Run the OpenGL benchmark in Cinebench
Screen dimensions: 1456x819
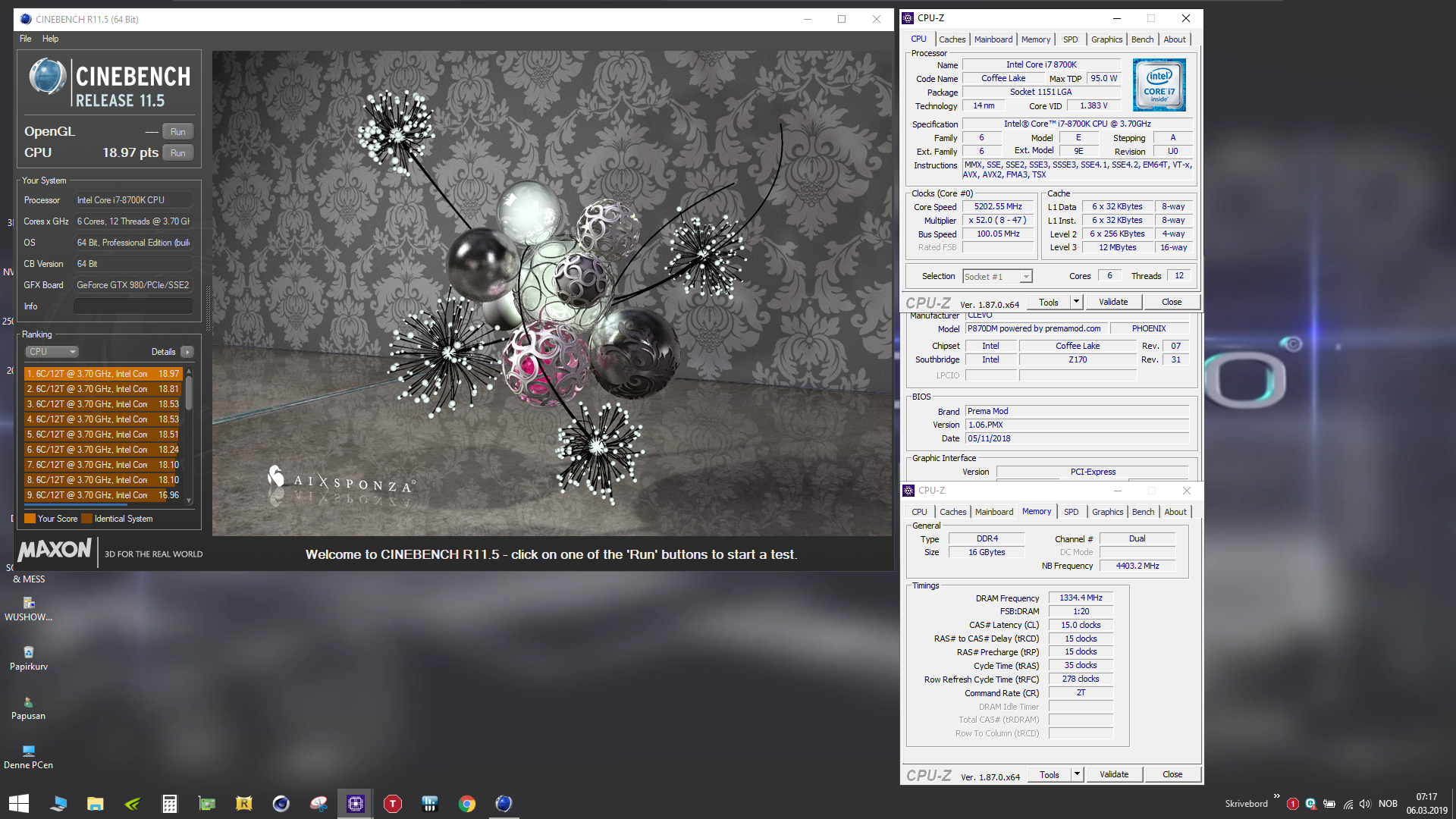click(178, 131)
